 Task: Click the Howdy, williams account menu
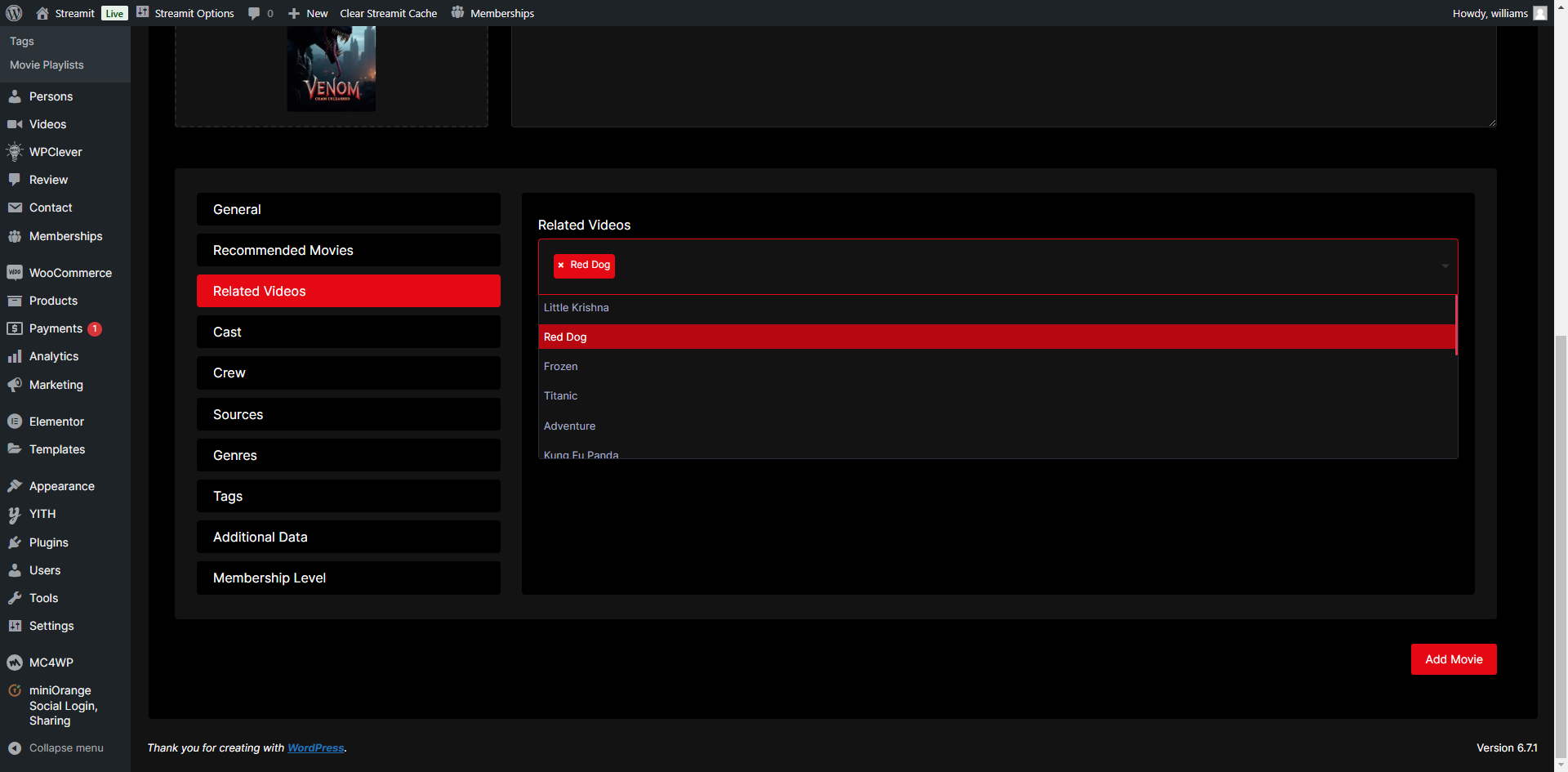(1499, 13)
